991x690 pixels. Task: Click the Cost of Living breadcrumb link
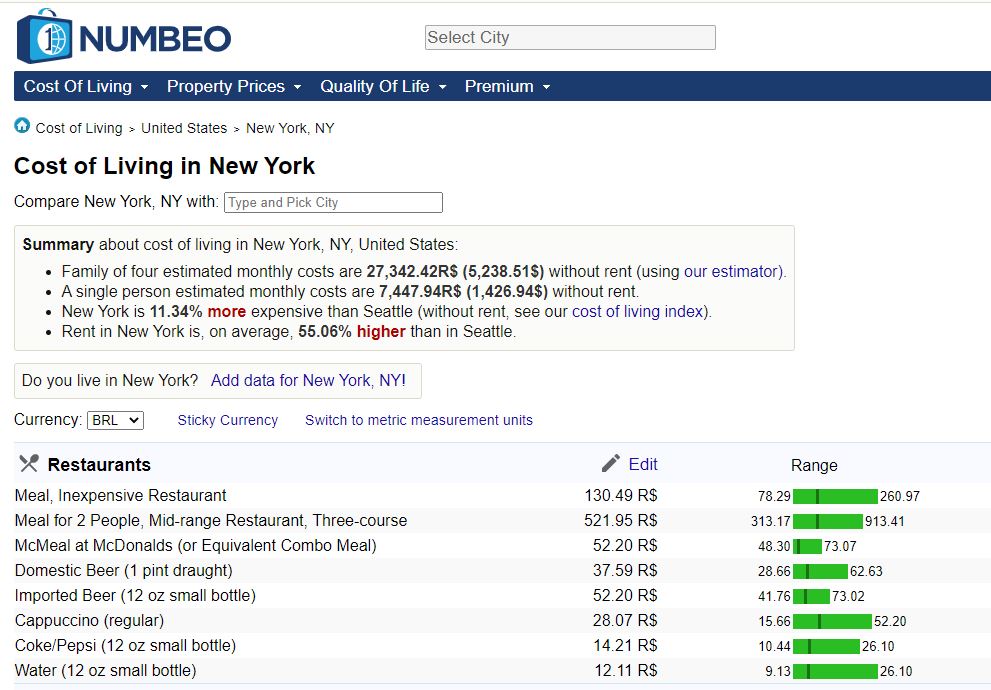(79, 129)
